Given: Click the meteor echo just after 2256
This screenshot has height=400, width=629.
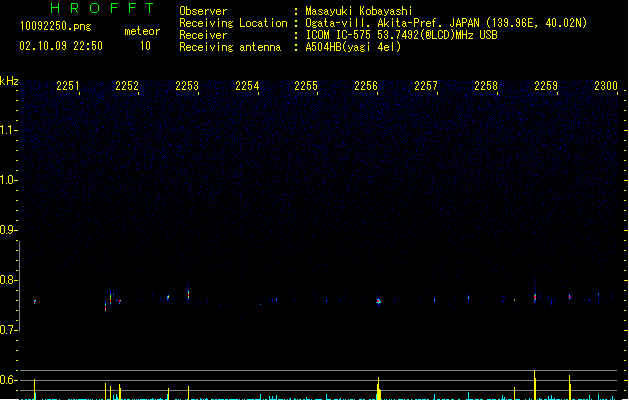Looking at the screenshot, I should [x=378, y=301].
